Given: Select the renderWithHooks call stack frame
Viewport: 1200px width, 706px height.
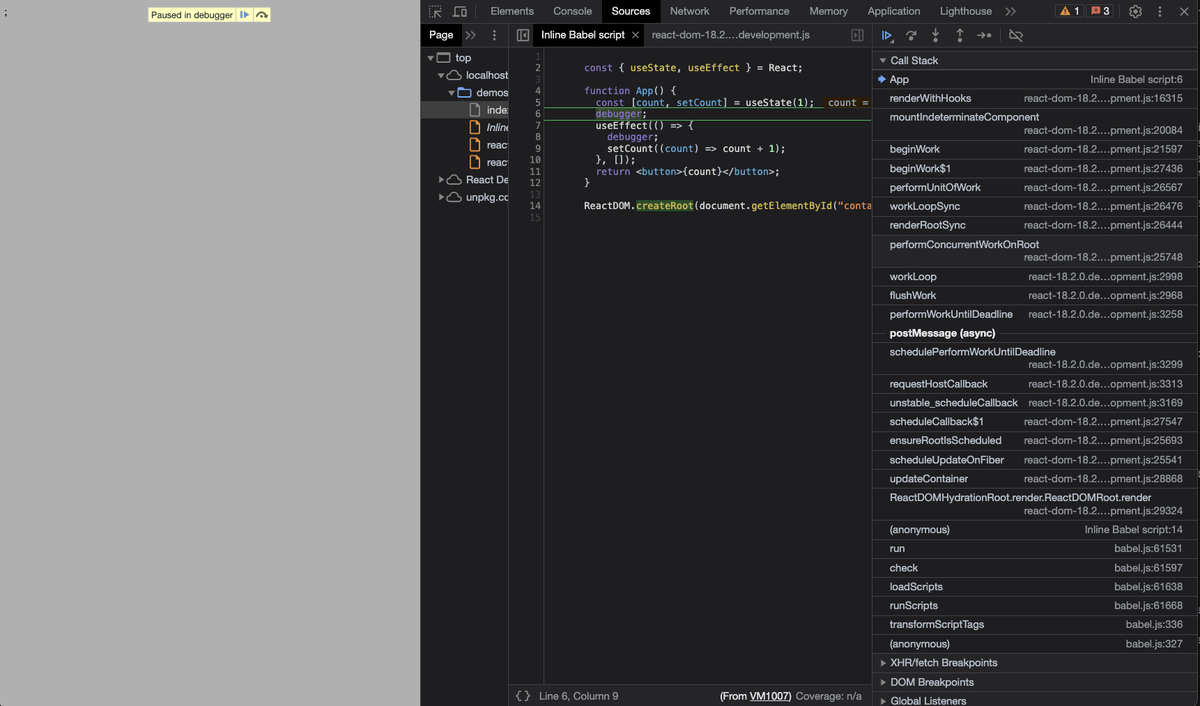Looking at the screenshot, I should pos(1035,98).
